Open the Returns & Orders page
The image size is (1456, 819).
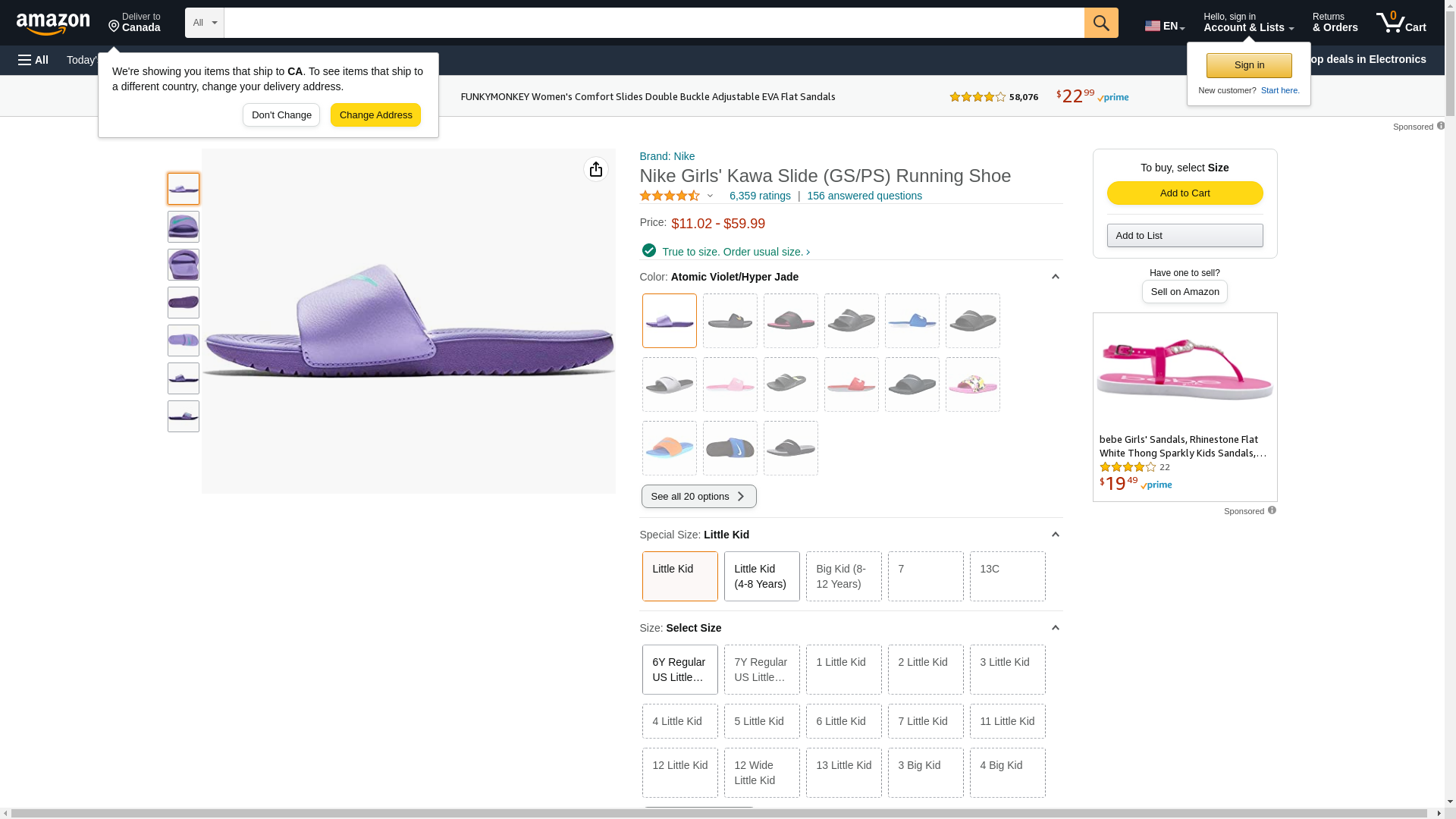pyautogui.click(x=1335, y=23)
